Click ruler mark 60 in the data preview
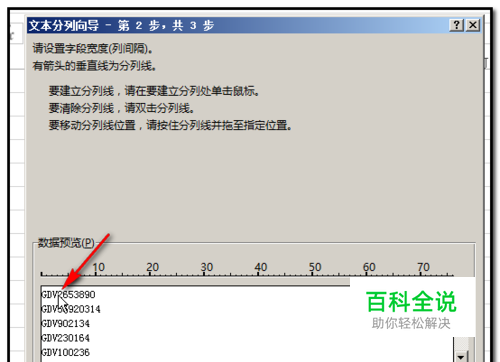Screen dimensions: 500x362 click(369, 267)
